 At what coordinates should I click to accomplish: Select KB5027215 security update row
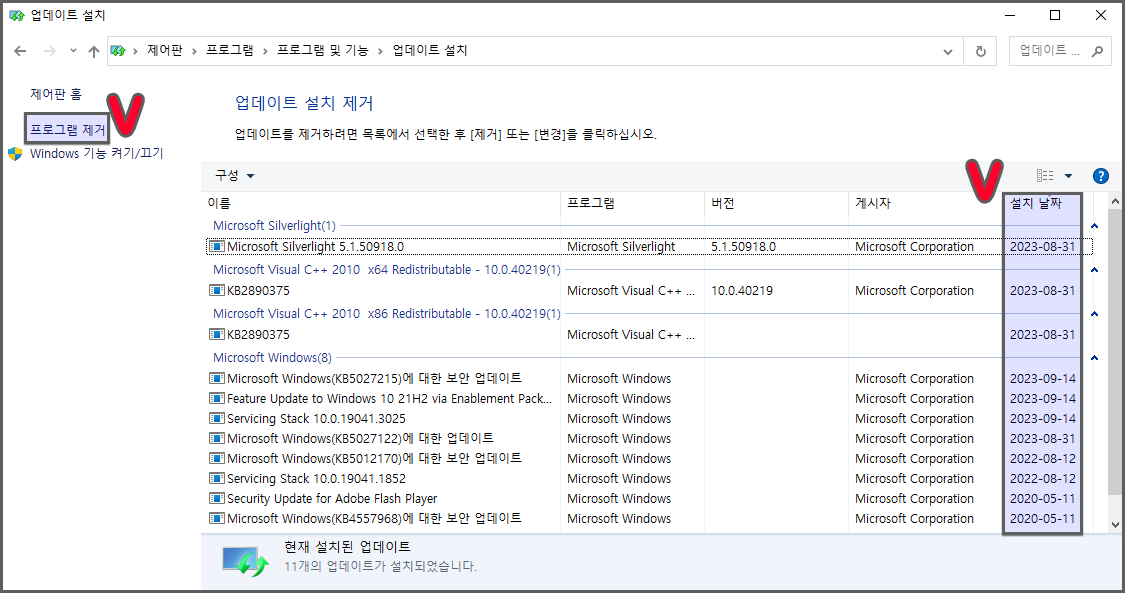pos(649,379)
